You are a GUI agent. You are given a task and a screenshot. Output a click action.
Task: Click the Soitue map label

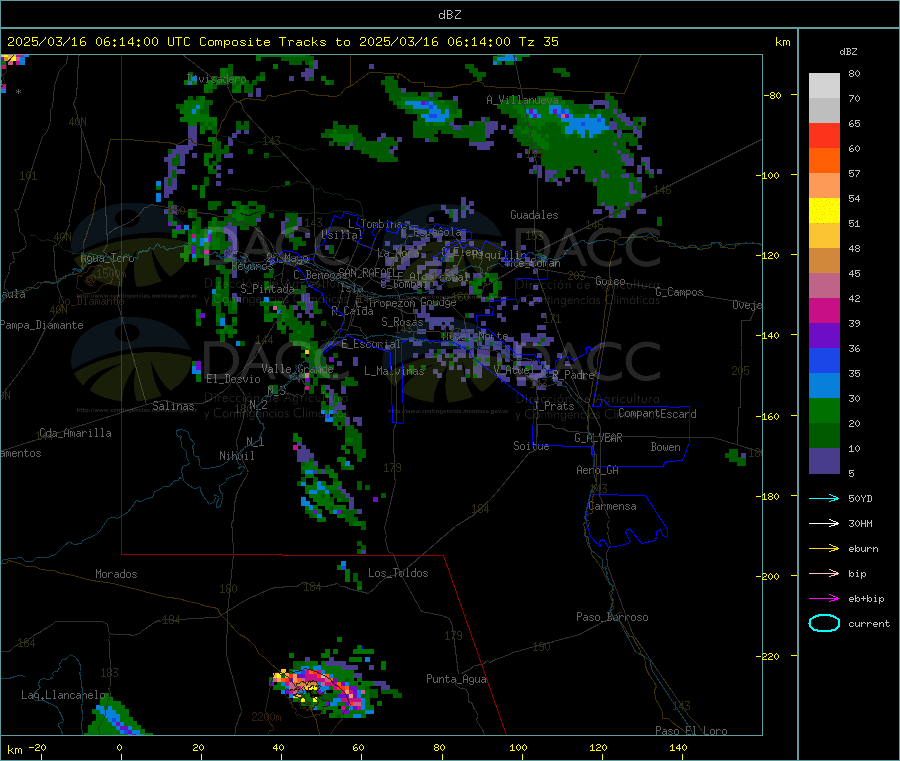point(531,446)
